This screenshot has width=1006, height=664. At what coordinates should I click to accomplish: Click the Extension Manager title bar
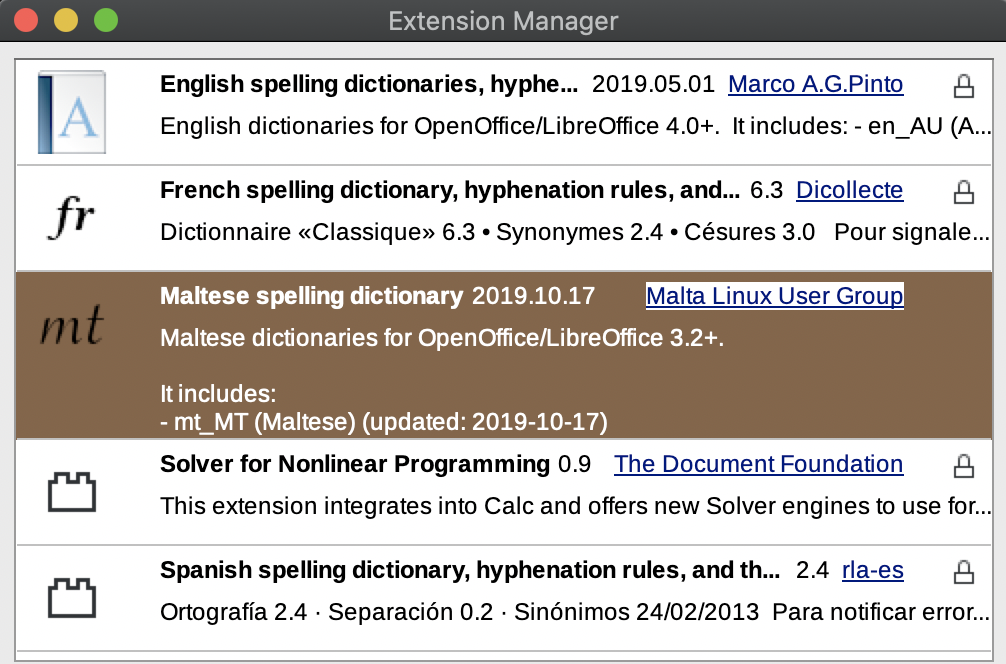click(x=503, y=20)
